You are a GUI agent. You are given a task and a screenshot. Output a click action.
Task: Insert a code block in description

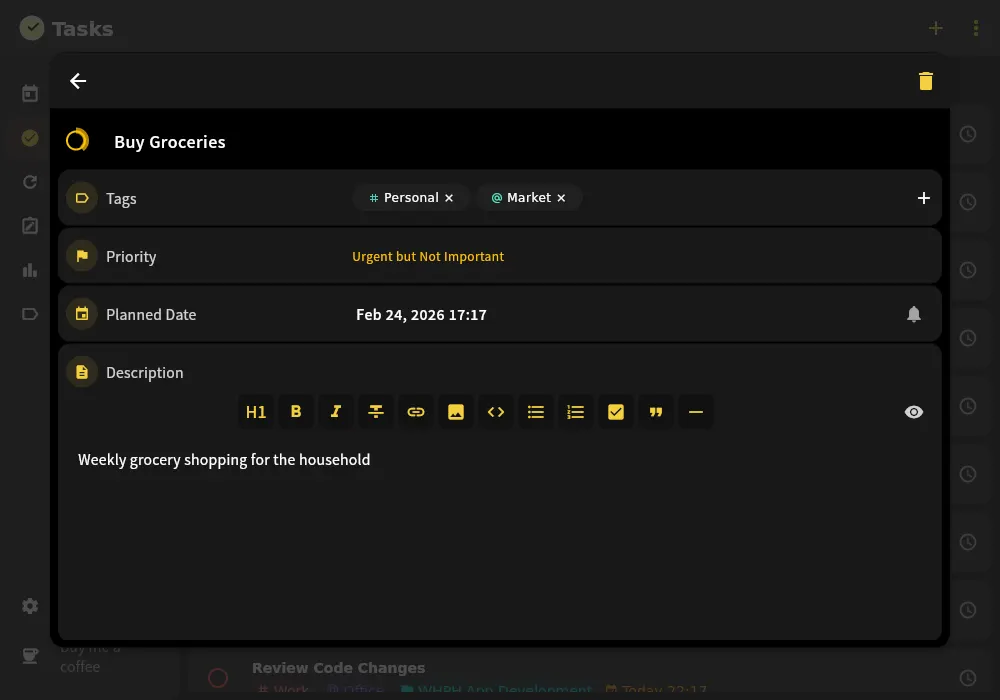pyautogui.click(x=496, y=412)
